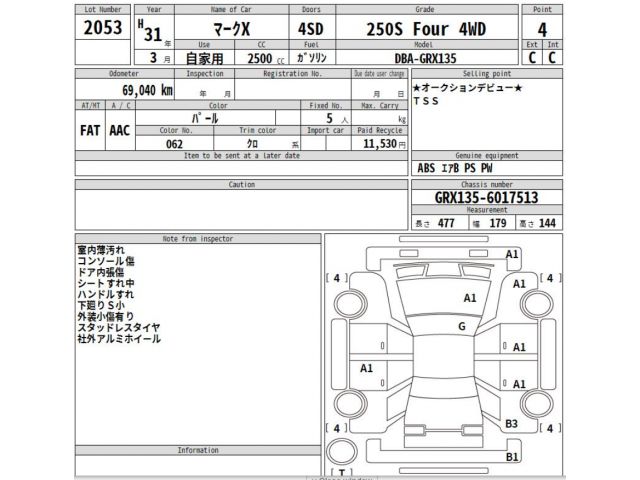Select the trim color クロ
This screenshot has width=640, height=480.
point(253,144)
